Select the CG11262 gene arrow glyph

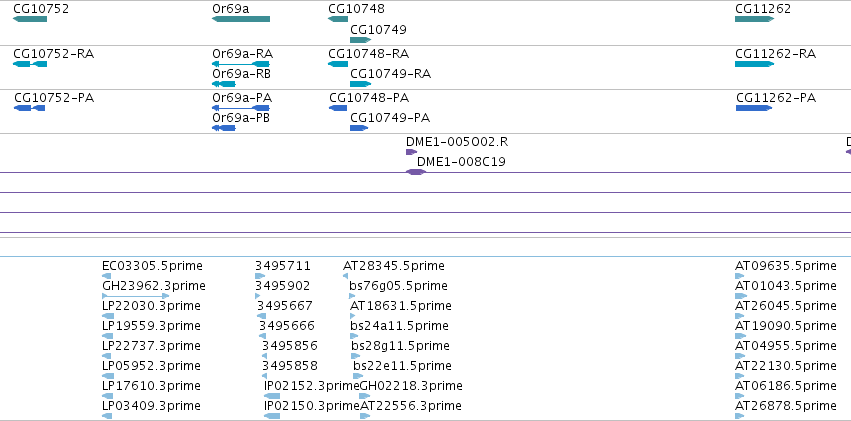tap(754, 19)
